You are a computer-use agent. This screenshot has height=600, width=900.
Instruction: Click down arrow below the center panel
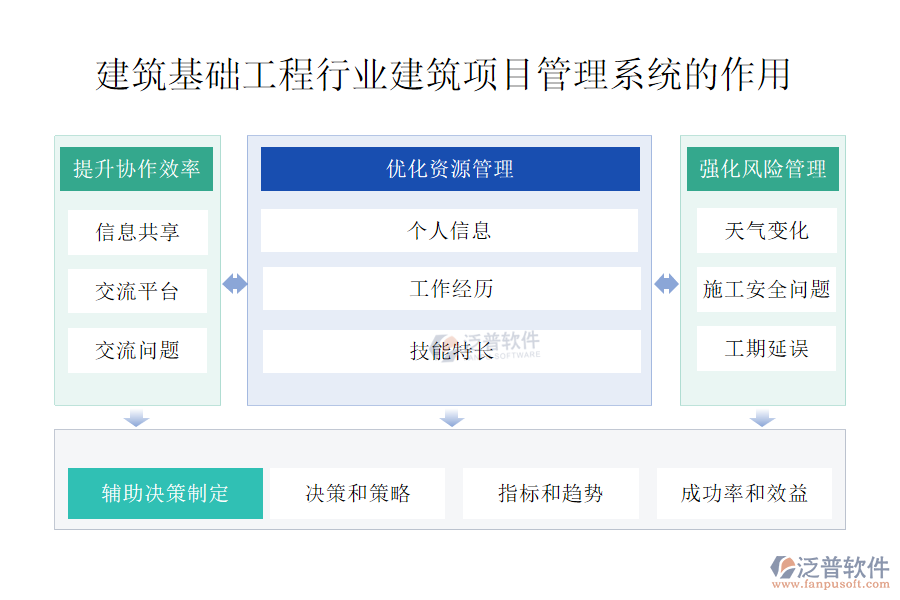[x=452, y=417]
